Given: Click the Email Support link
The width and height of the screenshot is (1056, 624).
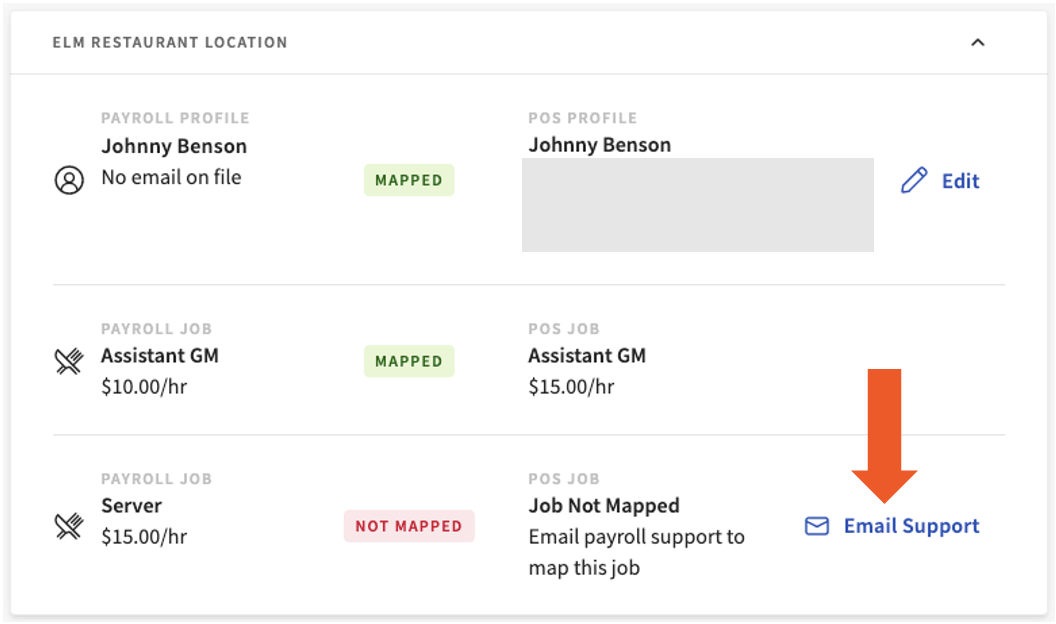Looking at the screenshot, I should (910, 525).
